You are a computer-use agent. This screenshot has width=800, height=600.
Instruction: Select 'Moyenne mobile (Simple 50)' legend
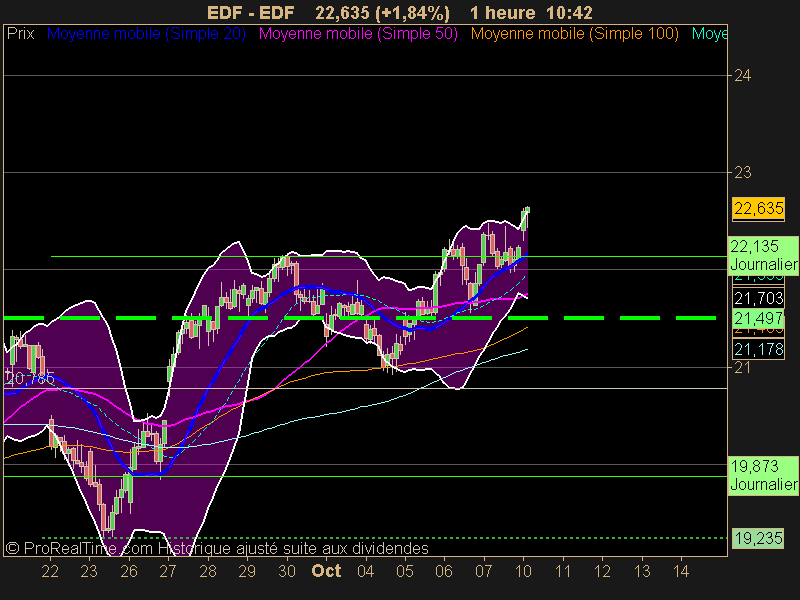(358, 34)
